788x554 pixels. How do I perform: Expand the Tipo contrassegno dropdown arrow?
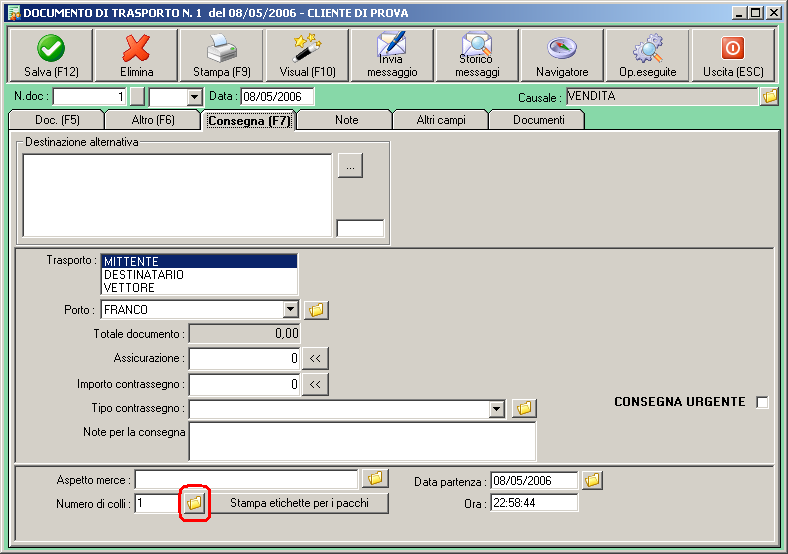[497, 409]
